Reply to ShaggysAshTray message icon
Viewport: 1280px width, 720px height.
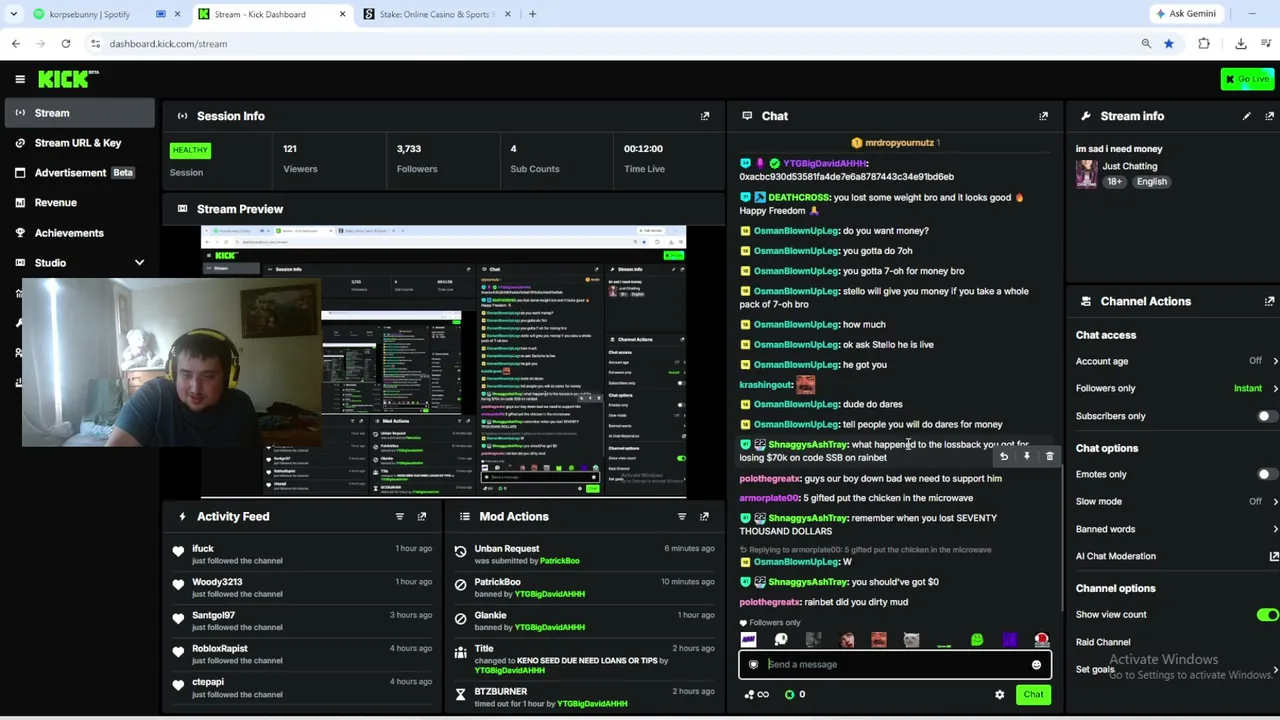1004,457
